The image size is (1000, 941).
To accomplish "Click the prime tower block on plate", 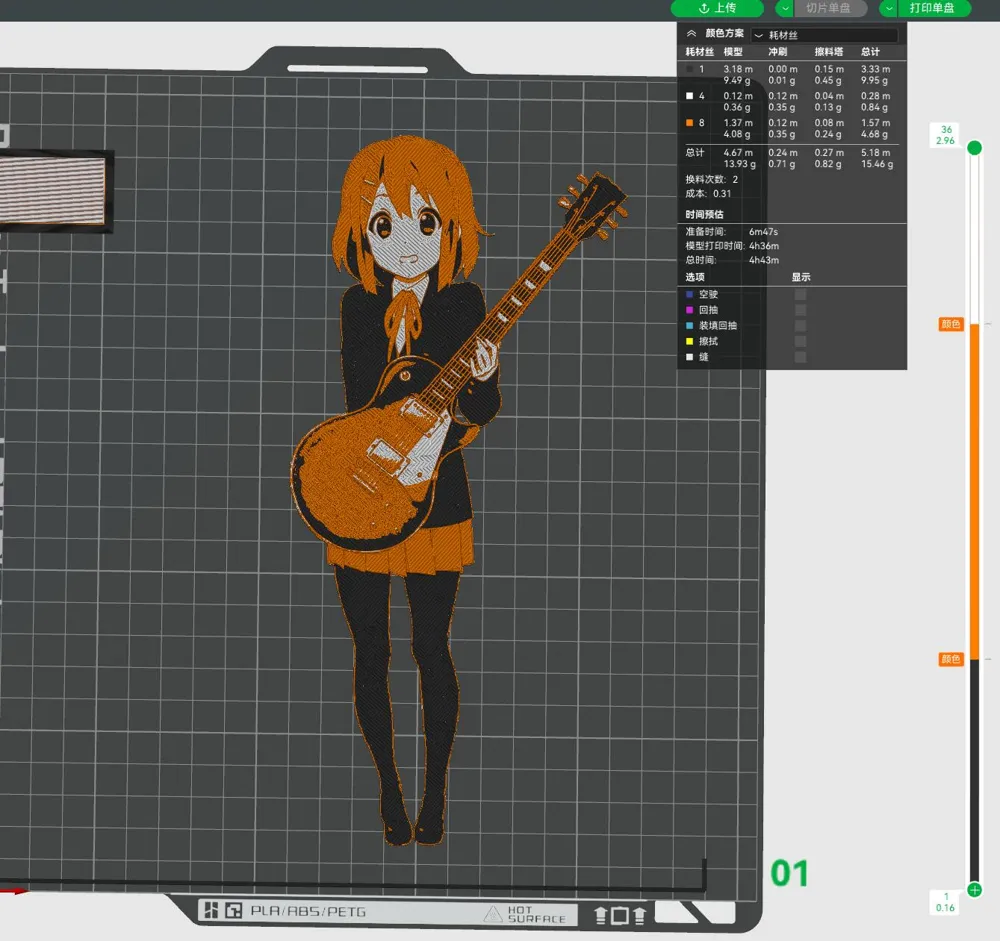I will click(54, 191).
